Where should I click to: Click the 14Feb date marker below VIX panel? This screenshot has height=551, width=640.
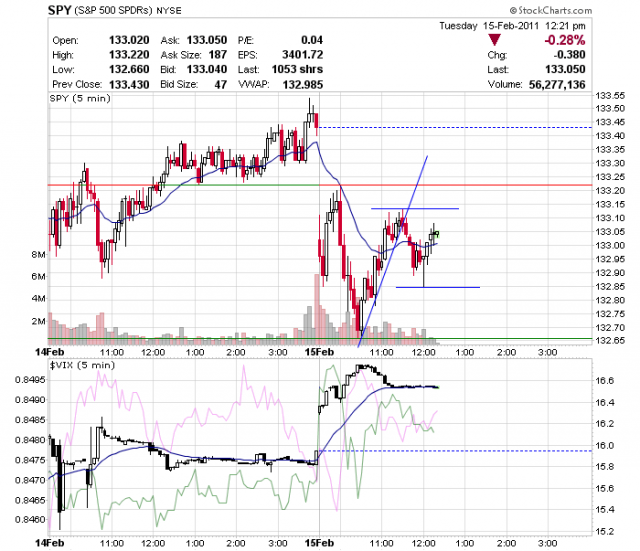pos(50,543)
